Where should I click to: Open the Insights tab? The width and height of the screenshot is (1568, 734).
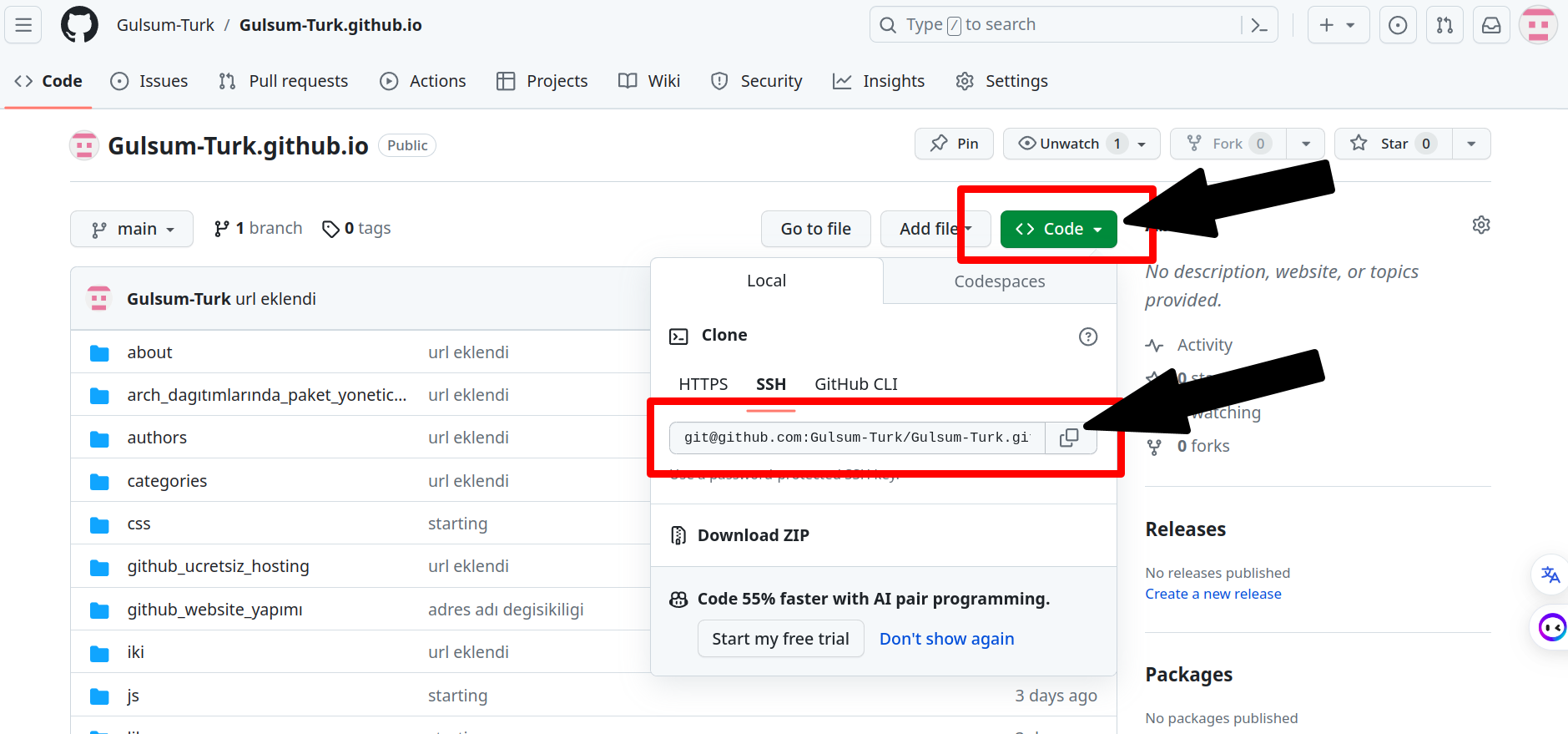[879, 81]
